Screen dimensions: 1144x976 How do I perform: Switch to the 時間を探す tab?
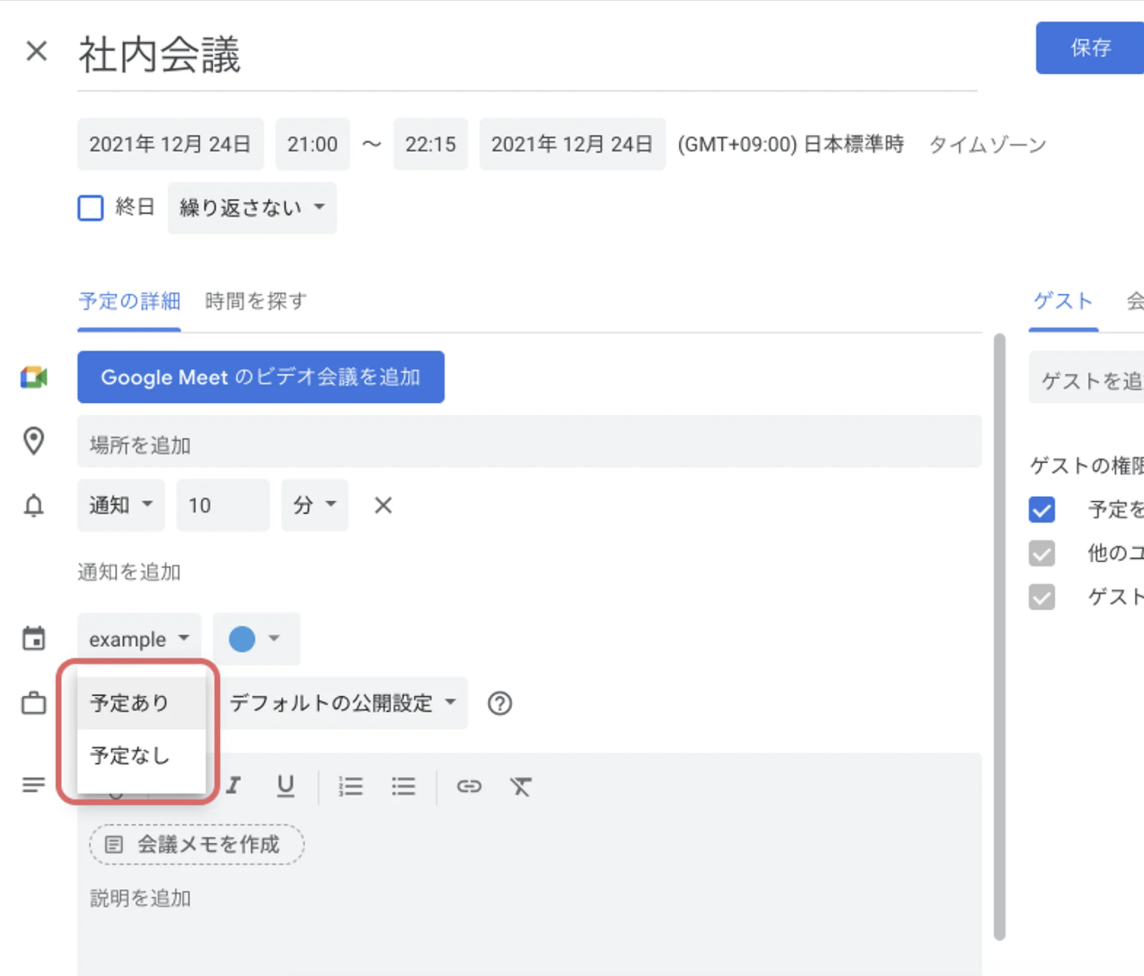pyautogui.click(x=256, y=301)
